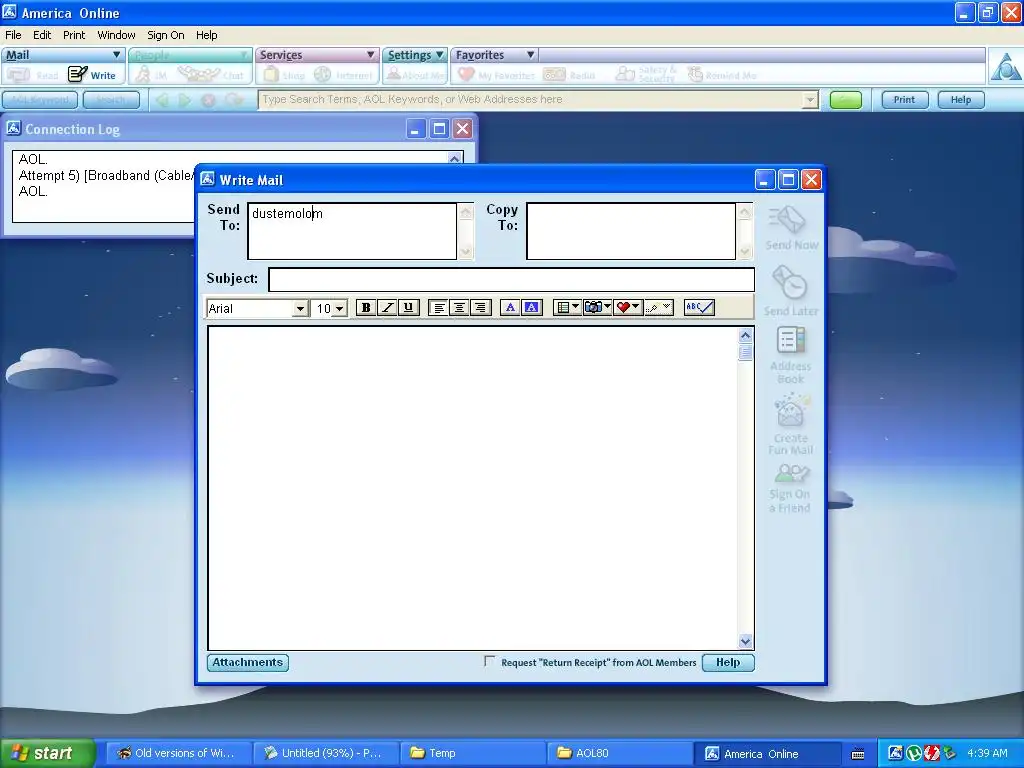Enable Request Return Receipt checkbox
The image size is (1024, 768).
489,662
